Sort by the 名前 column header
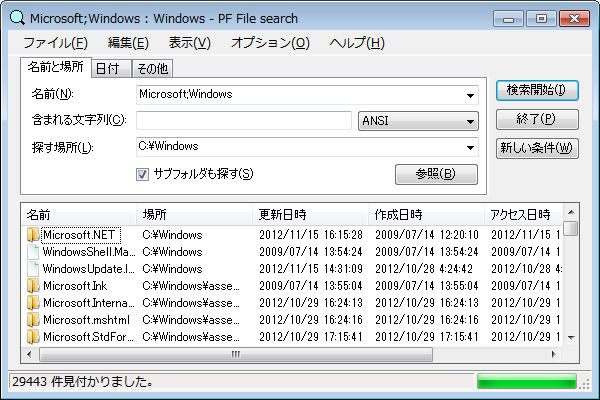The image size is (600, 400). [x=79, y=214]
